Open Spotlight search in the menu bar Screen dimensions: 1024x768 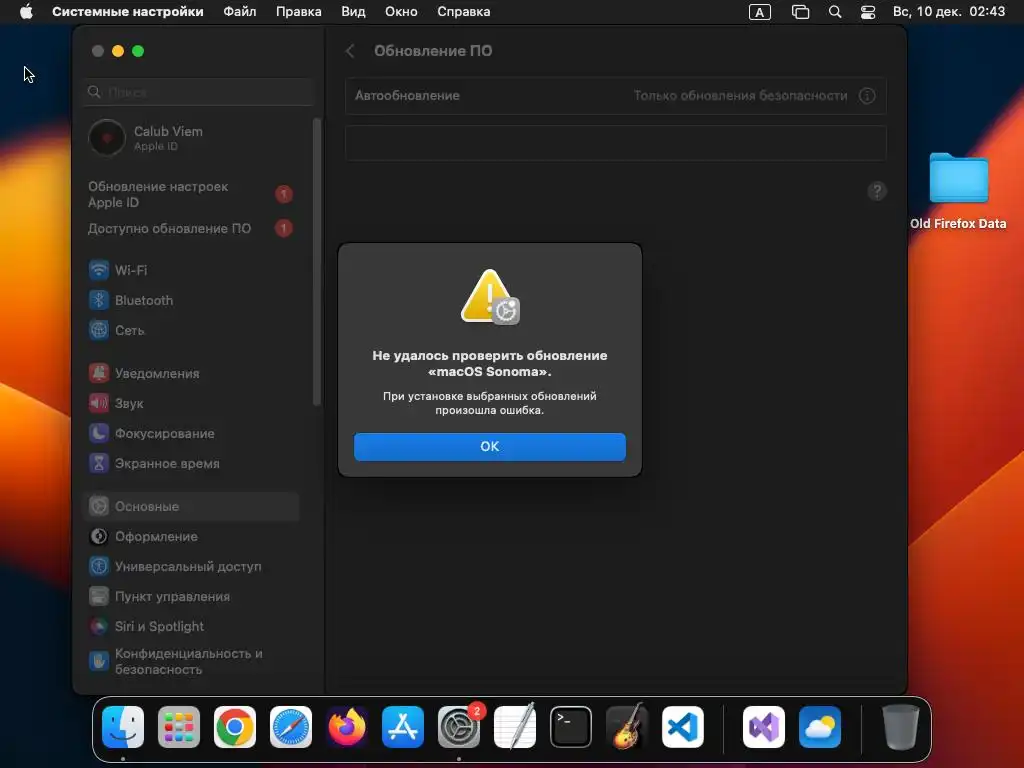pyautogui.click(x=835, y=12)
